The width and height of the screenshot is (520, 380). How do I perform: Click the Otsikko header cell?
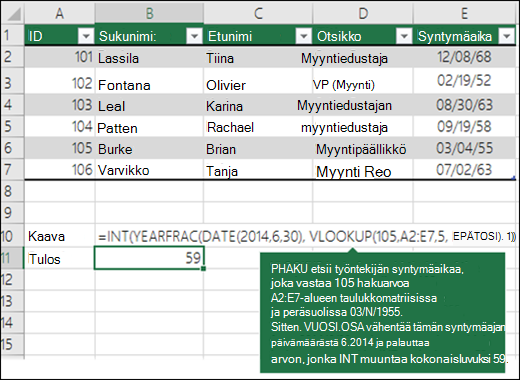tap(363, 36)
